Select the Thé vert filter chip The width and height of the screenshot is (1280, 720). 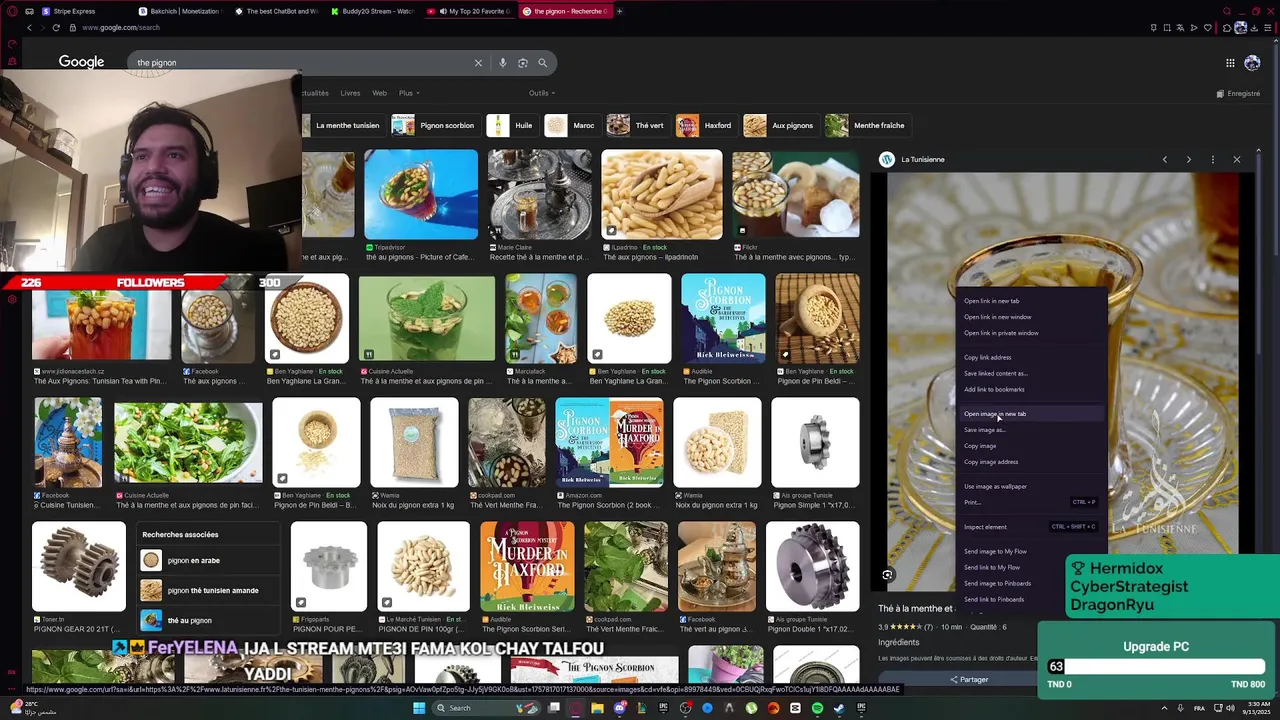[637, 125]
